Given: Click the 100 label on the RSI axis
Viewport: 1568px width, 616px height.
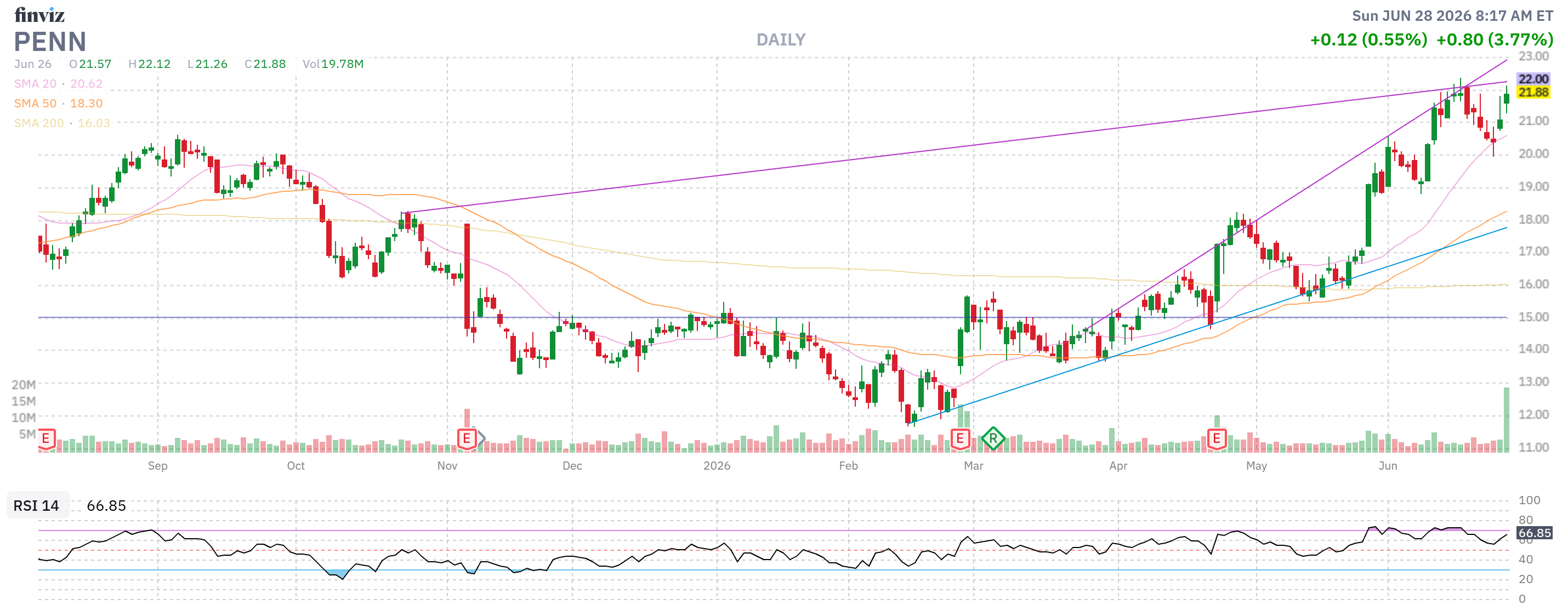Looking at the screenshot, I should [1529, 500].
